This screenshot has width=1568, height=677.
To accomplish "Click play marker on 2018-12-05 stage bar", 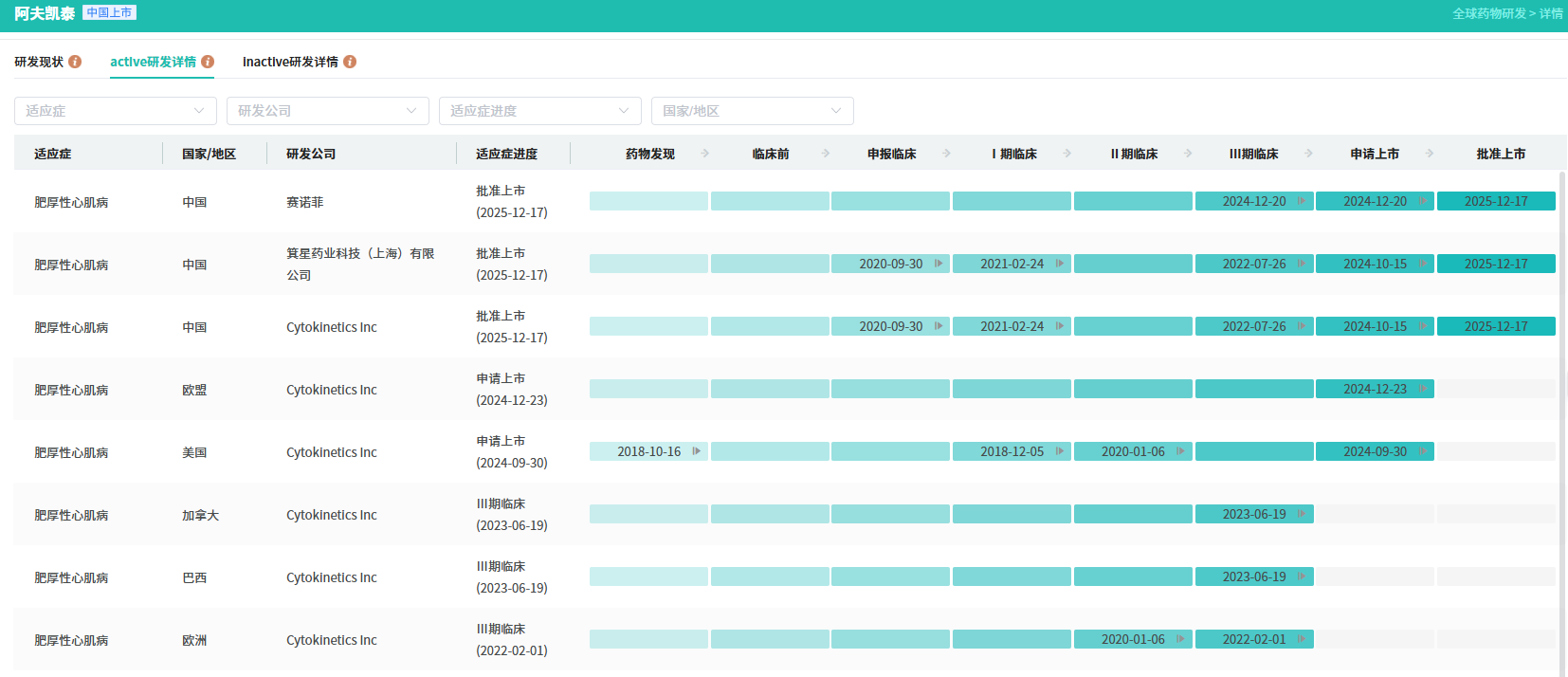I will [x=1059, y=451].
